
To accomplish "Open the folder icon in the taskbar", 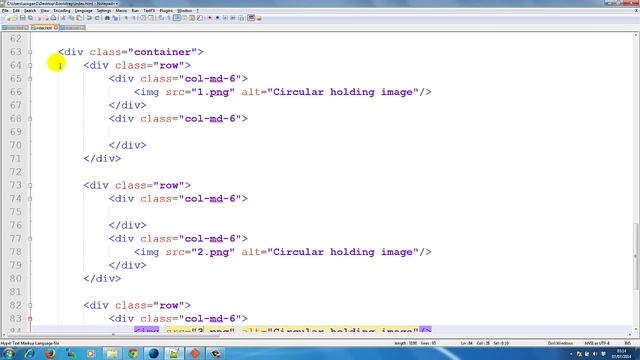I will tap(112, 353).
